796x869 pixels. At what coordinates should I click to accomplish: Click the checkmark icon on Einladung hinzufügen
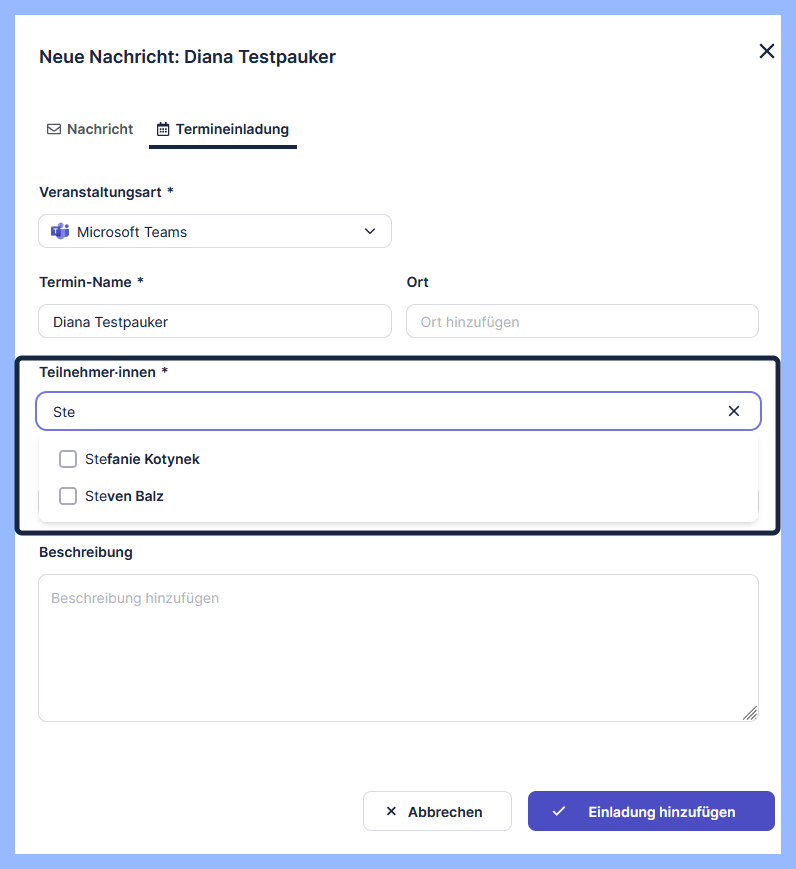click(559, 811)
